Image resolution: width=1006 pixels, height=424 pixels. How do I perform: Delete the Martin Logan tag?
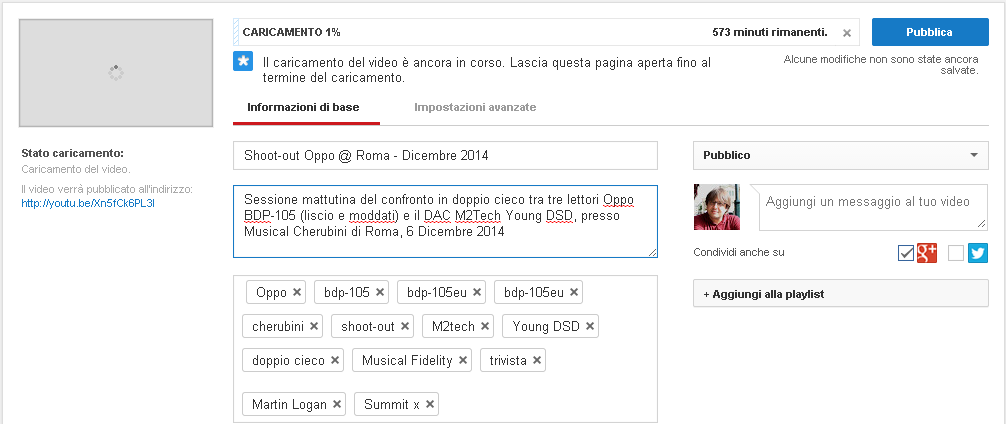coord(337,404)
